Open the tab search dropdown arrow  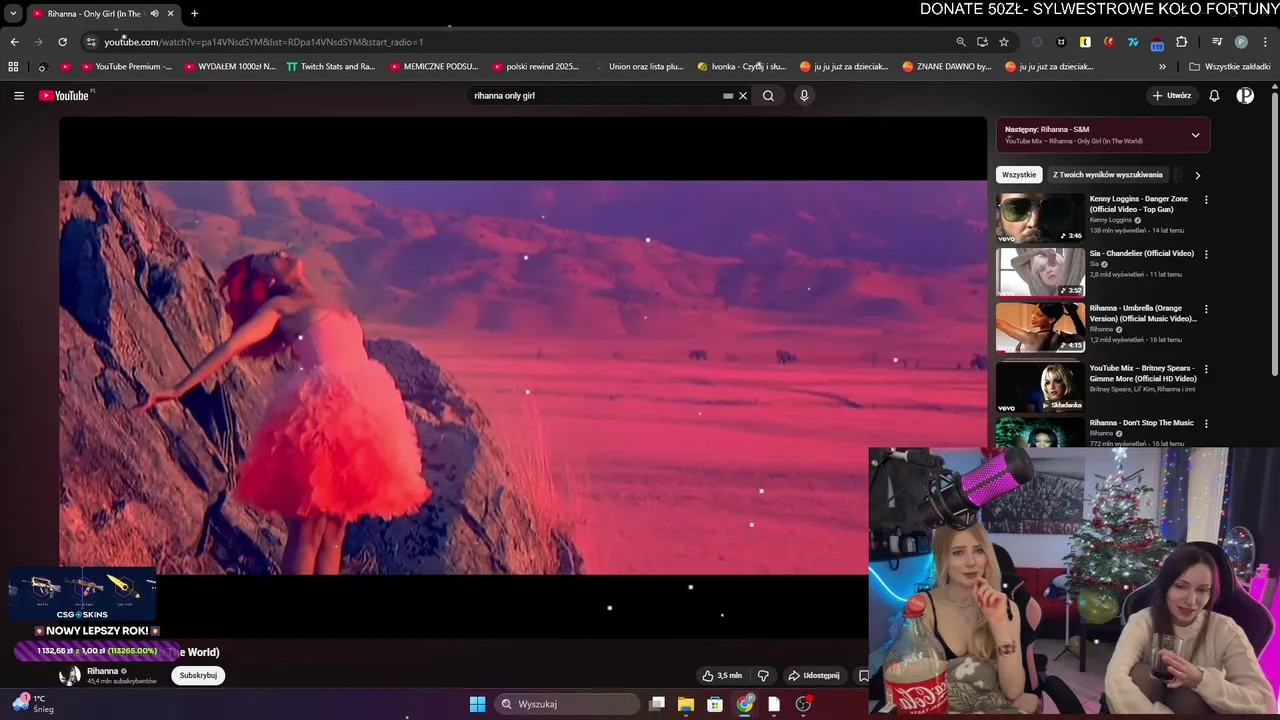pyautogui.click(x=13, y=14)
